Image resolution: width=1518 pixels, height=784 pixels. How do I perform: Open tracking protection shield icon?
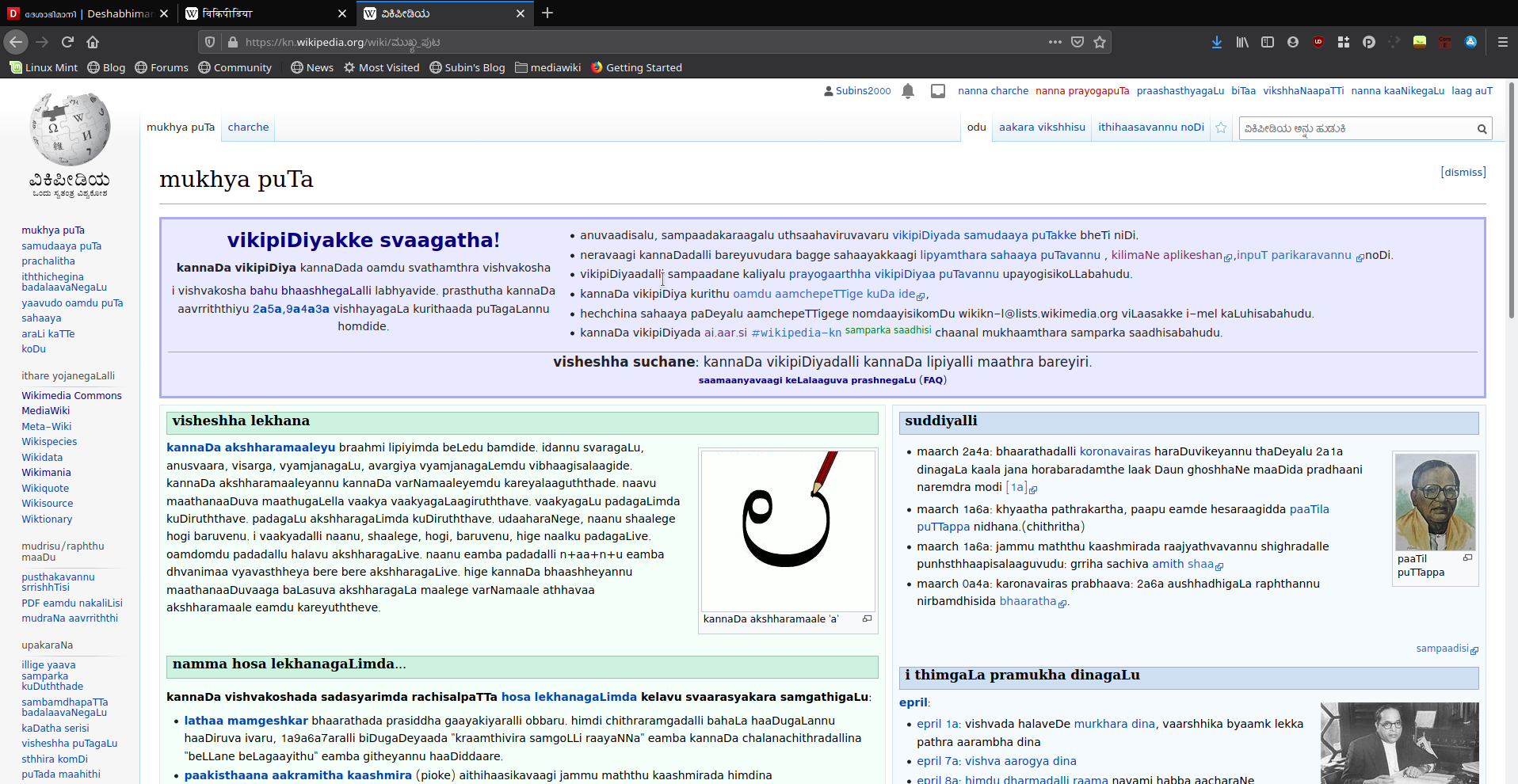pyautogui.click(x=210, y=42)
